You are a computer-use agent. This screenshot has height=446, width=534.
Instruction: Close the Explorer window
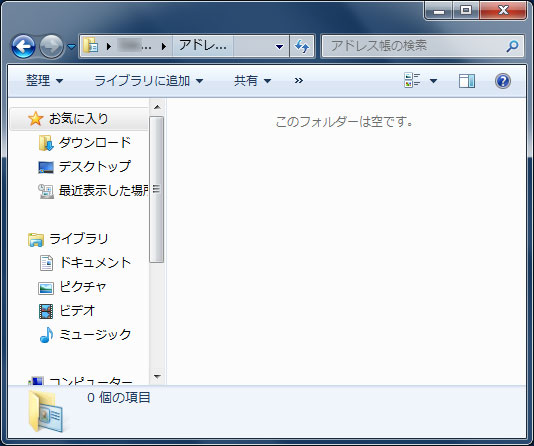point(503,11)
